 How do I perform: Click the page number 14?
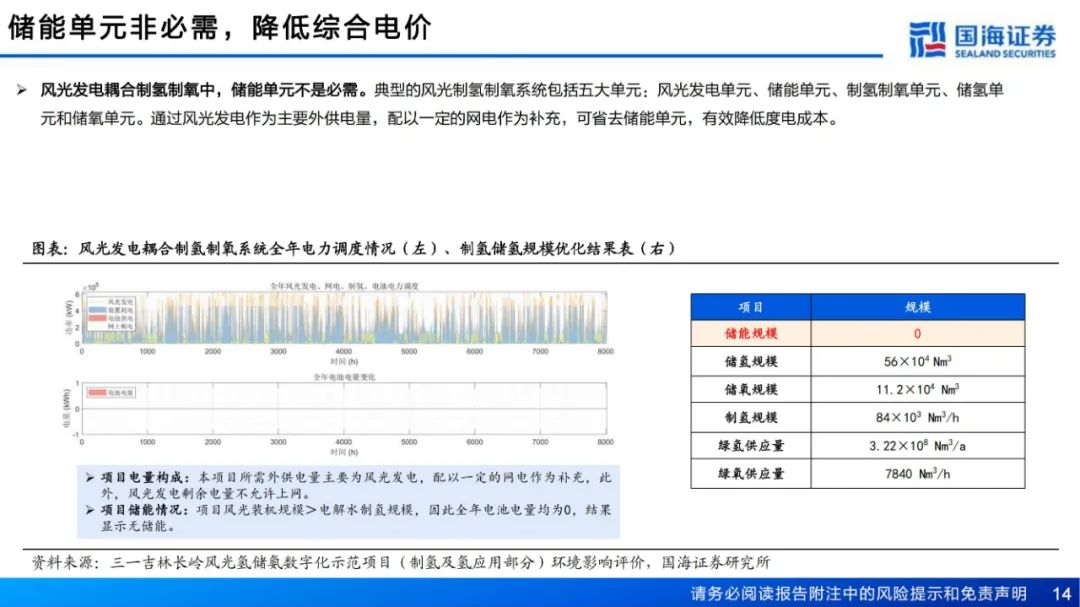(x=1061, y=593)
